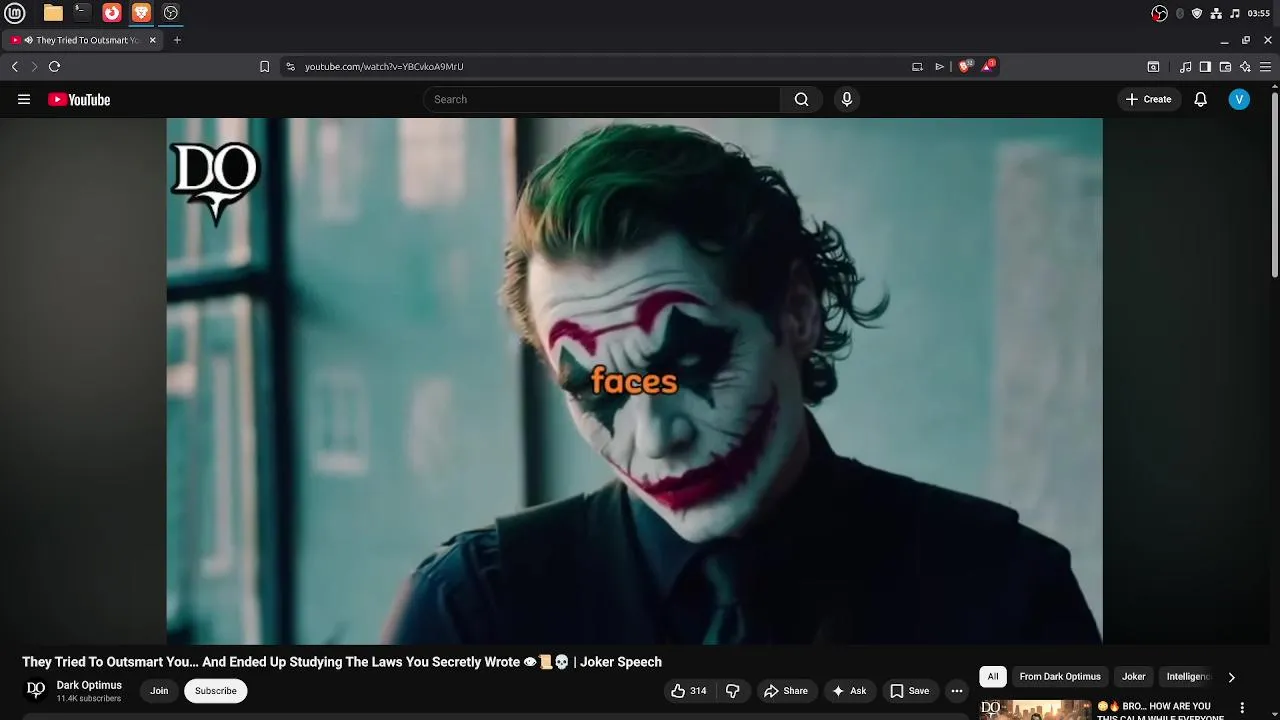Select the All filter chip
Image resolution: width=1280 pixels, height=720 pixels.
point(993,677)
